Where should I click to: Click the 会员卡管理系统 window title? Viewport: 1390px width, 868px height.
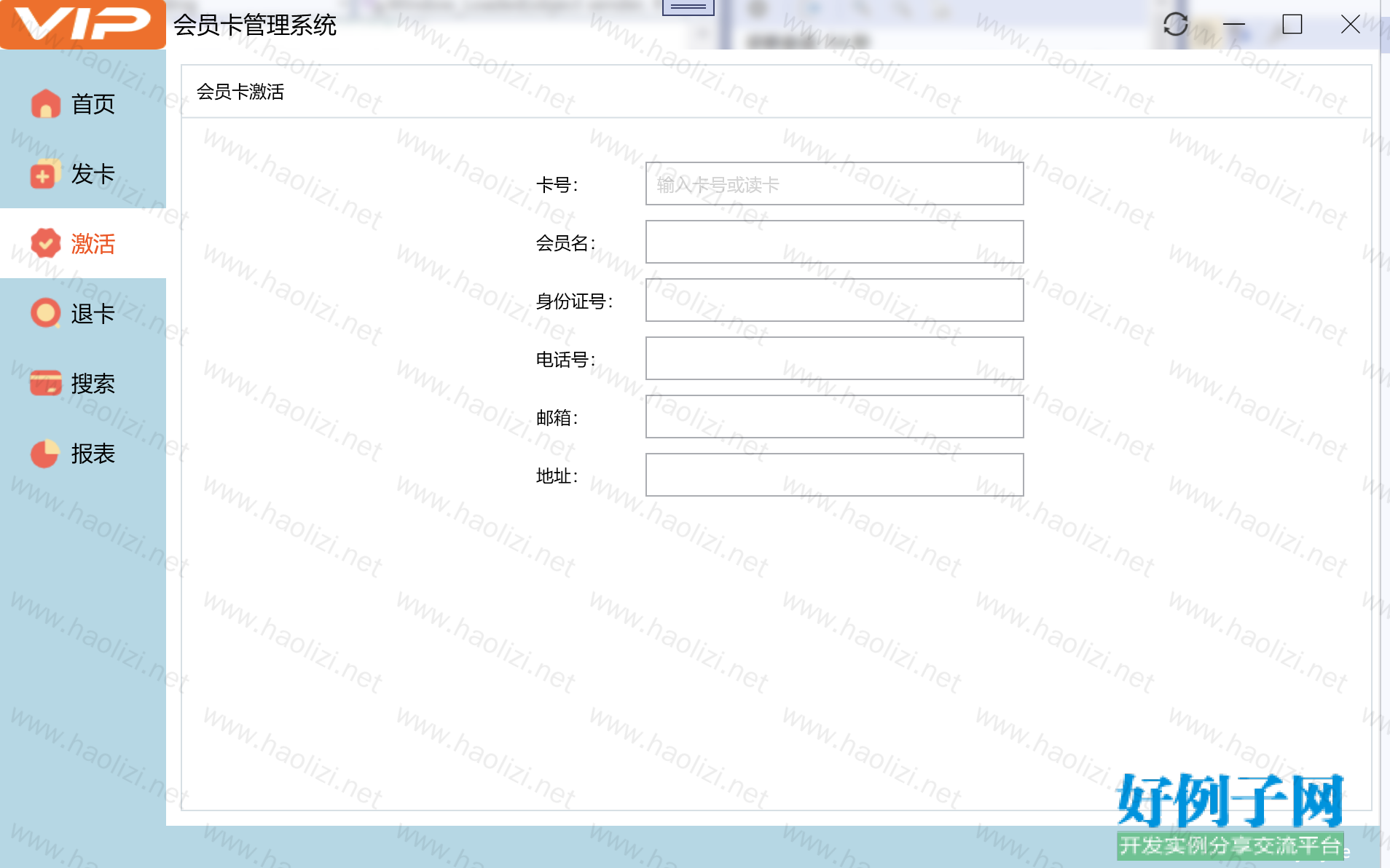(255, 25)
